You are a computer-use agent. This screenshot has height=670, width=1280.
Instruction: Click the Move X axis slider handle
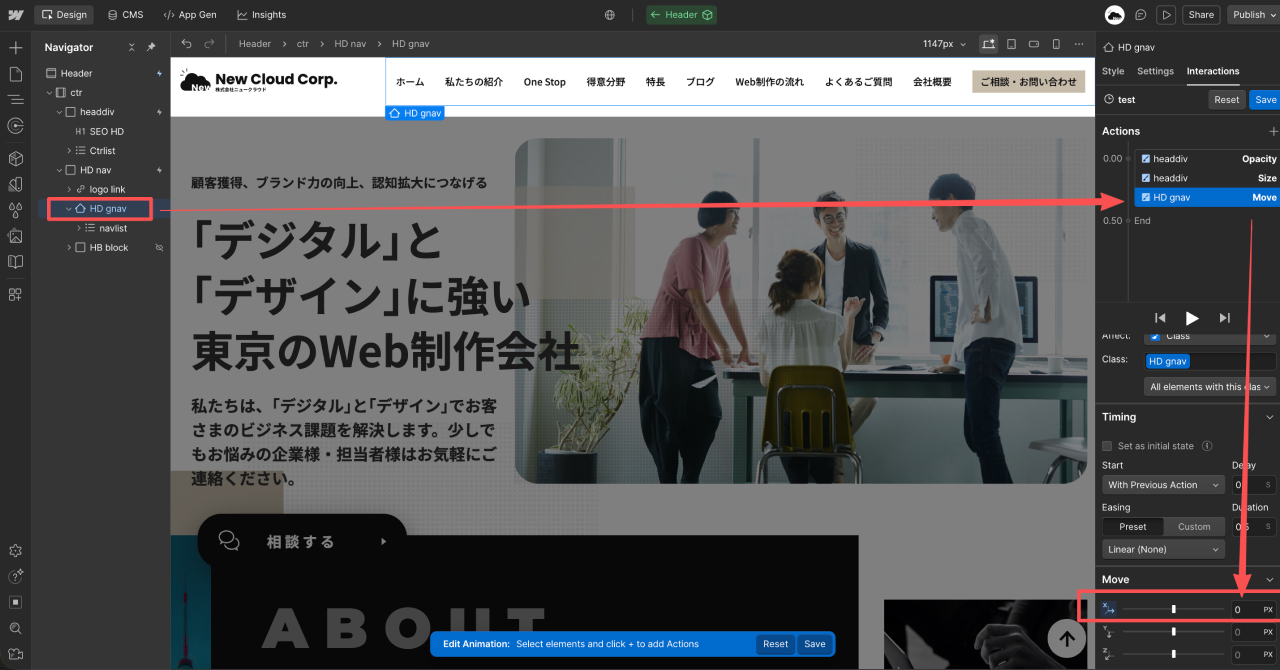coord(1173,609)
